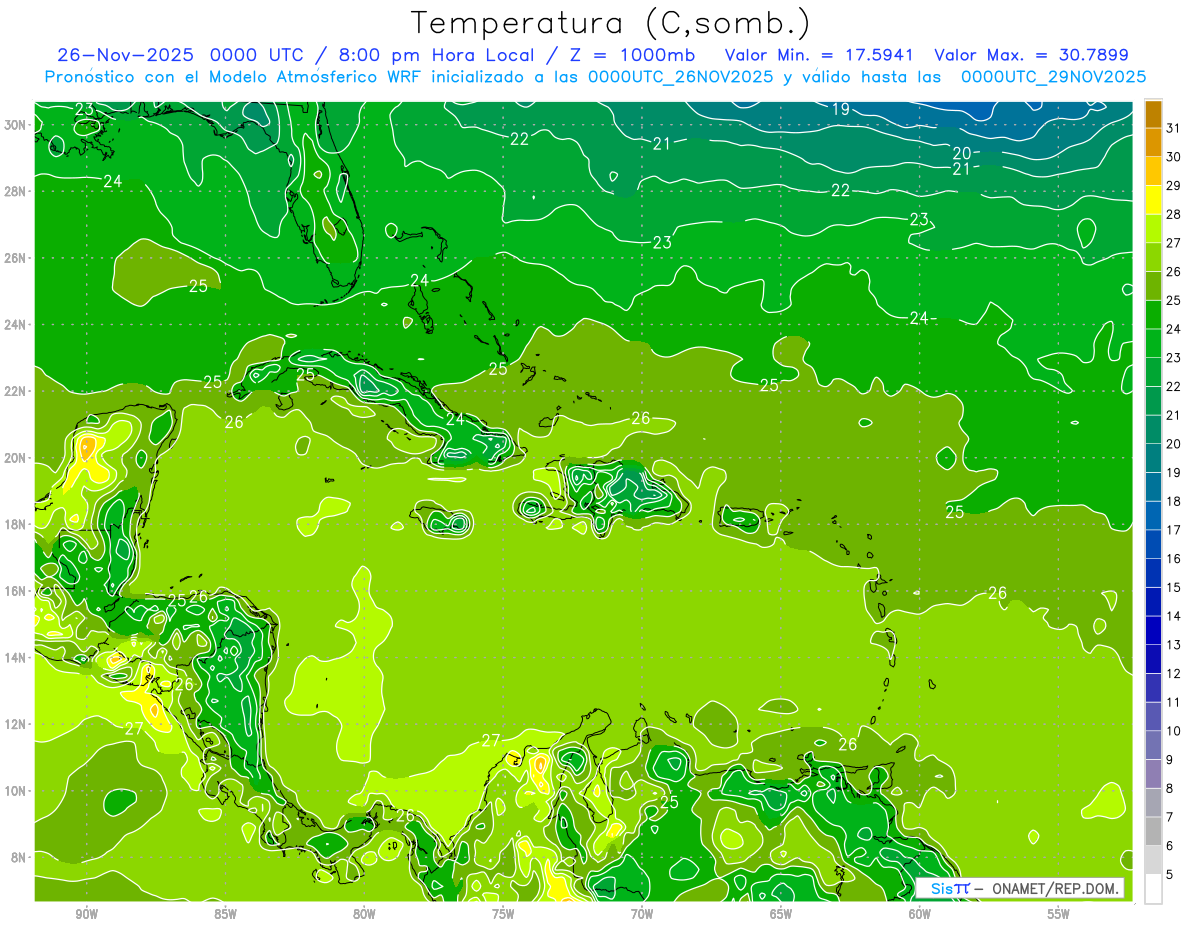Image resolution: width=1200 pixels, height=927 pixels.
Task: Click the '10N' latitude axis label
Action: coord(17,791)
